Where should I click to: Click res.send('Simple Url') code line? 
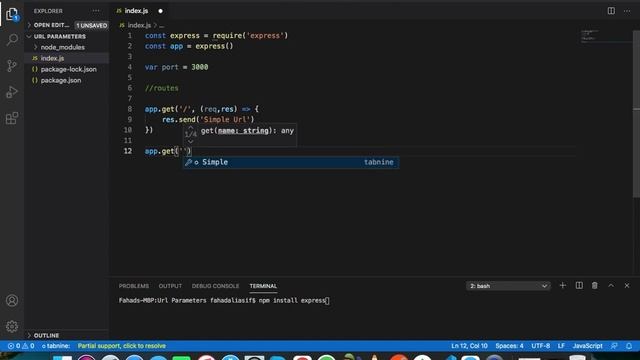(x=208, y=120)
